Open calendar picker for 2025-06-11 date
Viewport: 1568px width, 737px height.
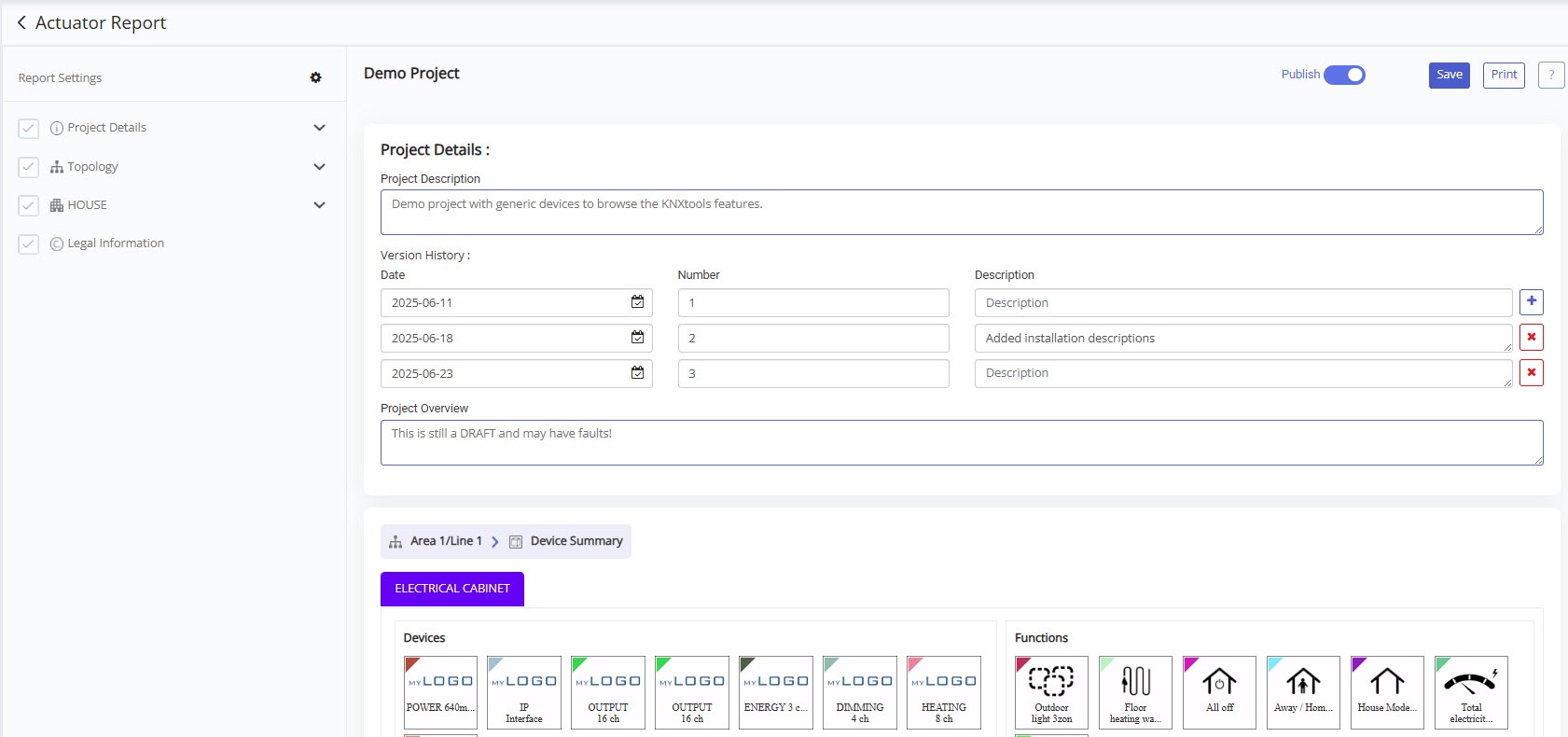tap(637, 301)
